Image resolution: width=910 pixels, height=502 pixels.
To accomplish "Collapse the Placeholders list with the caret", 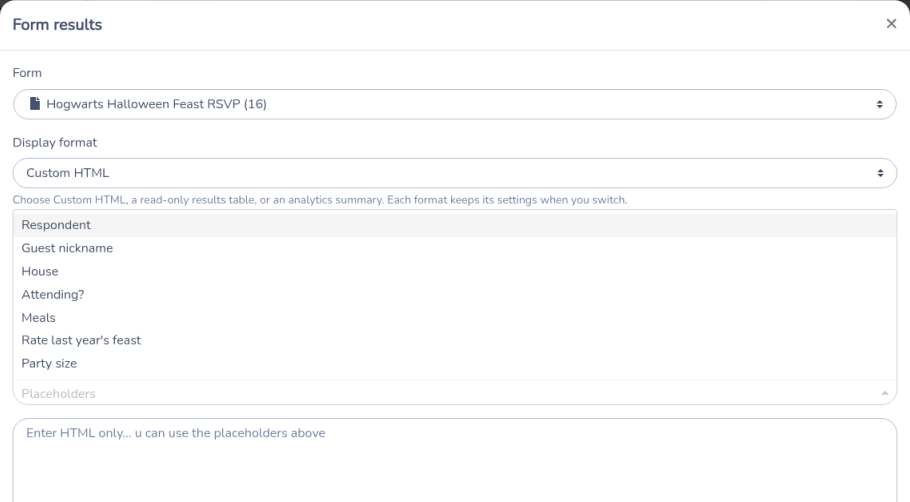I will 884,393.
